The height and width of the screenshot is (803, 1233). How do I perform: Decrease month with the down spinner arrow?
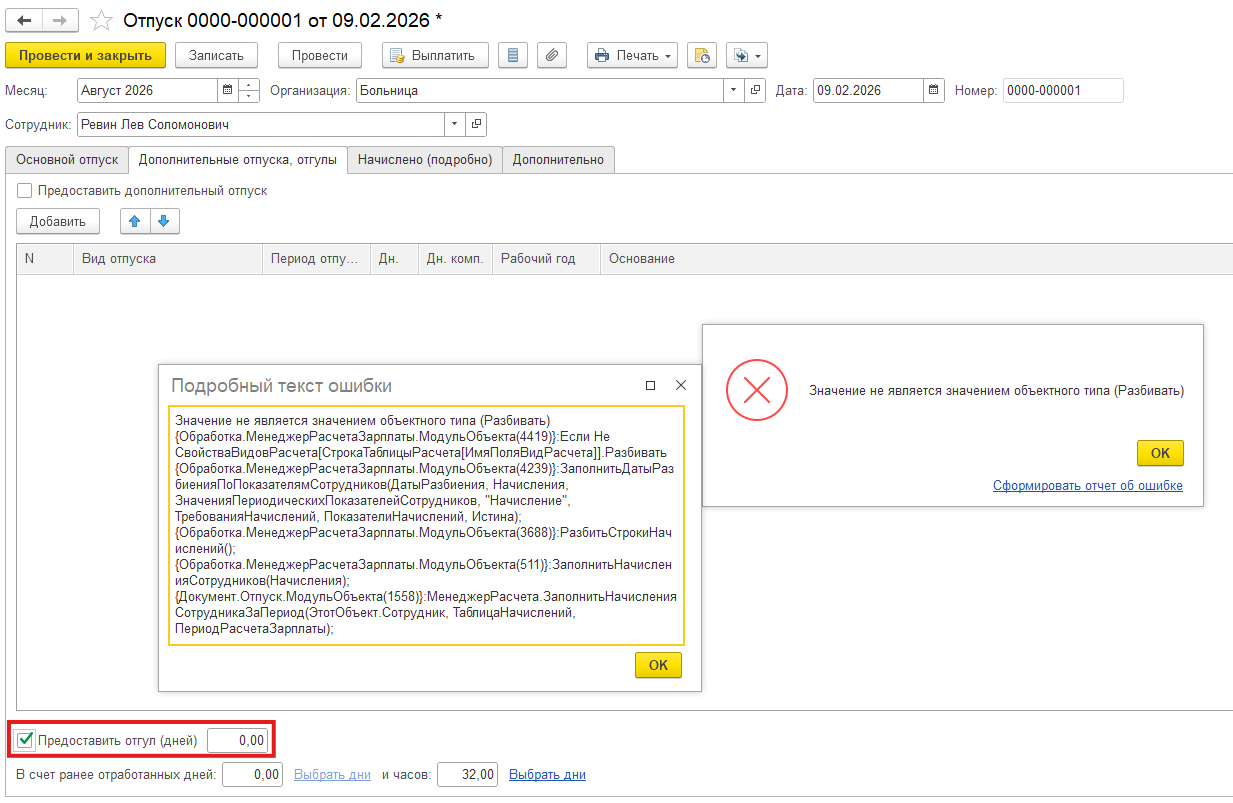coord(249,96)
